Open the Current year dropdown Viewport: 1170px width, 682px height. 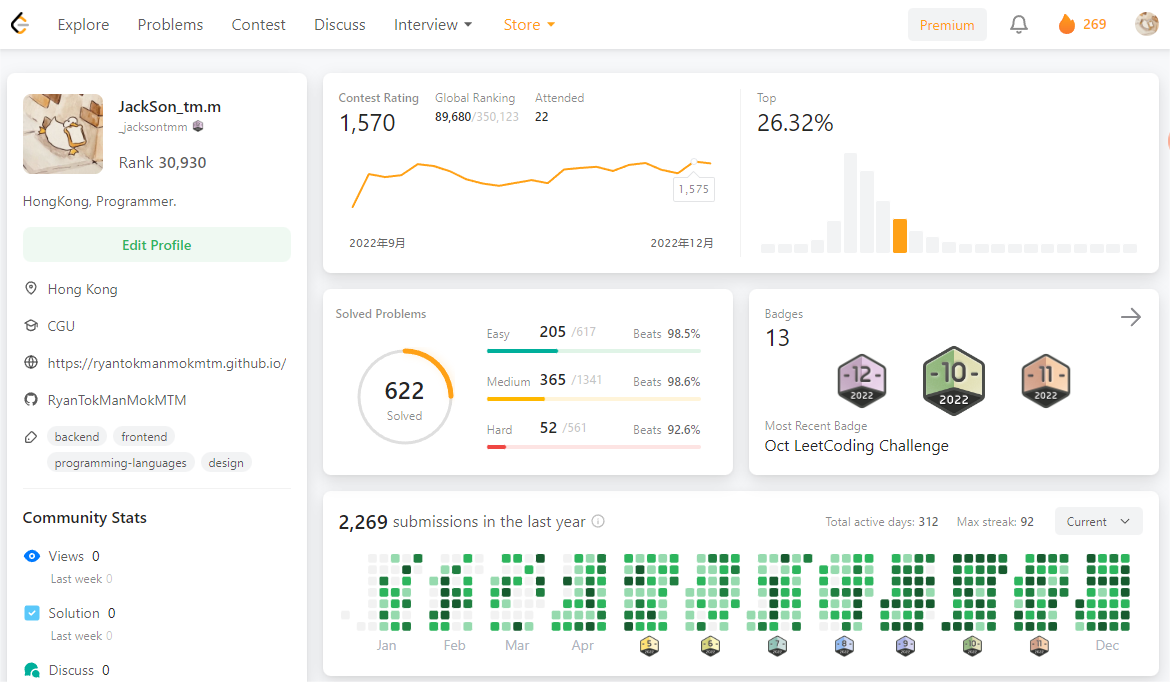1098,521
